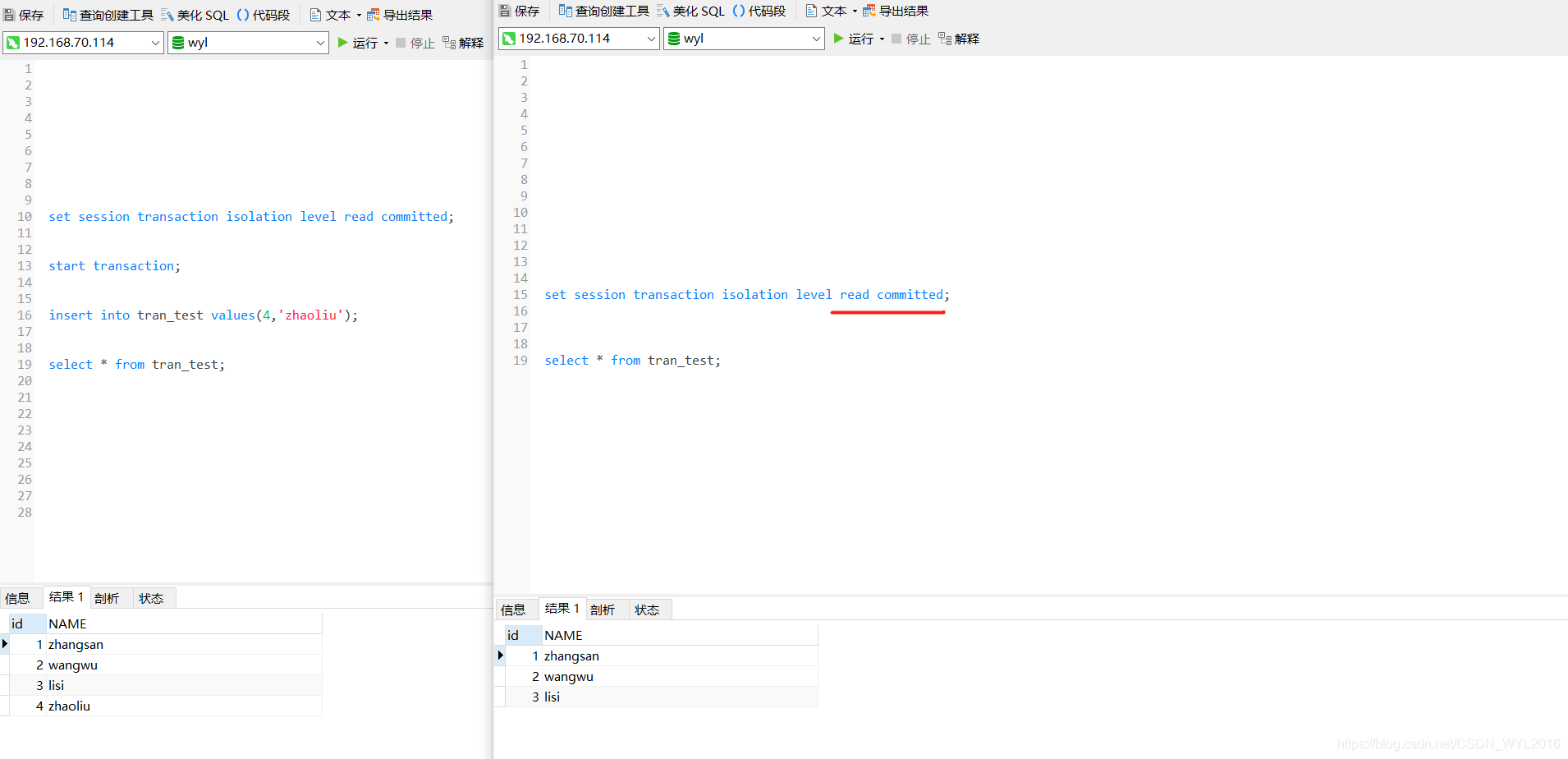Select the zhaoliu cell in the left results
This screenshot has width=1568, height=759.
(x=184, y=706)
